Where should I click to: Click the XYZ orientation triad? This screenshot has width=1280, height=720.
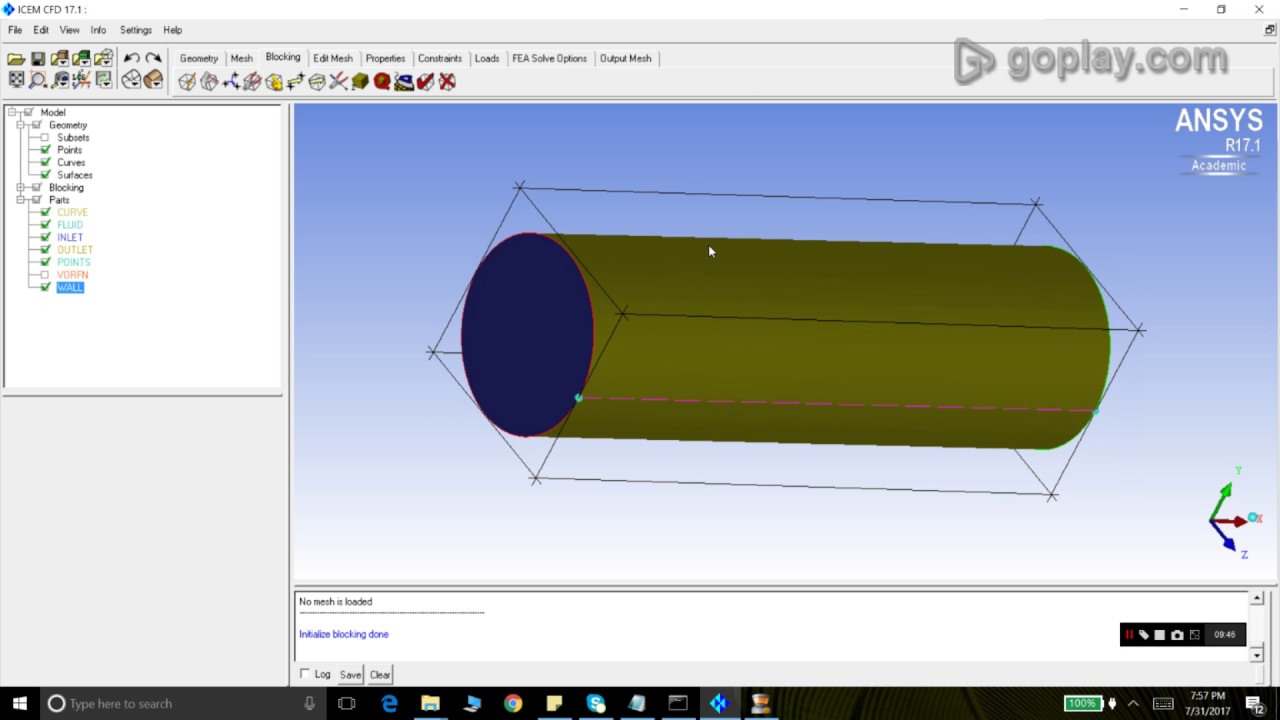tap(1235, 512)
